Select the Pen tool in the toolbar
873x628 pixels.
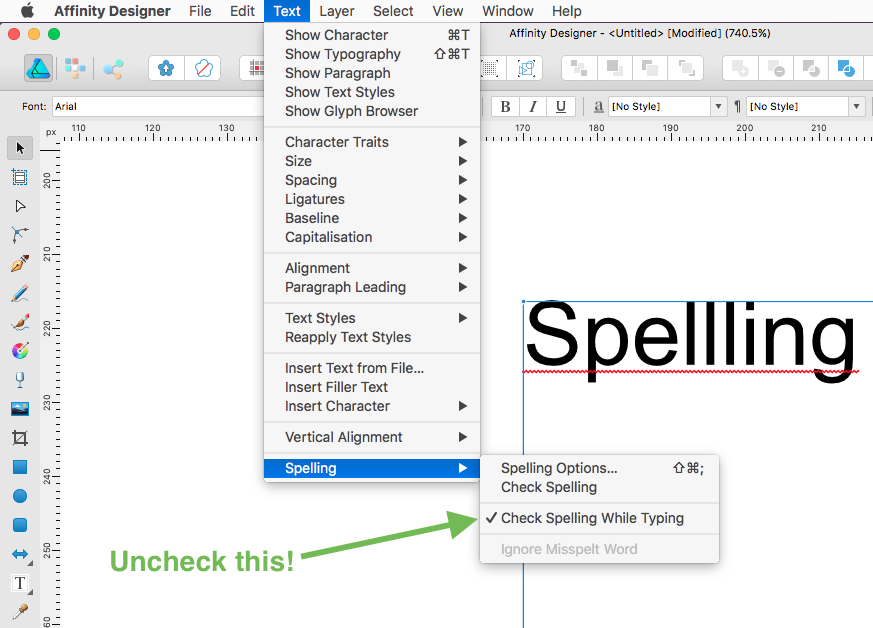coord(20,264)
